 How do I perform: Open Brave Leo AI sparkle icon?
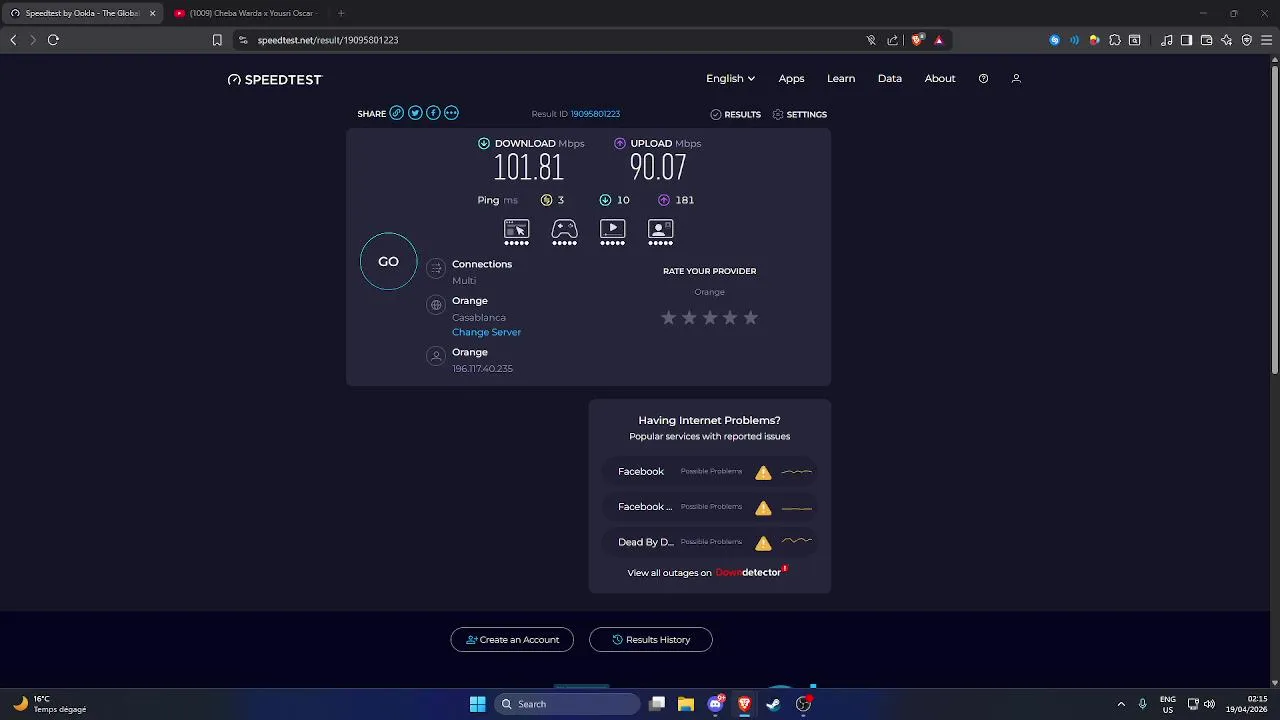[1226, 40]
